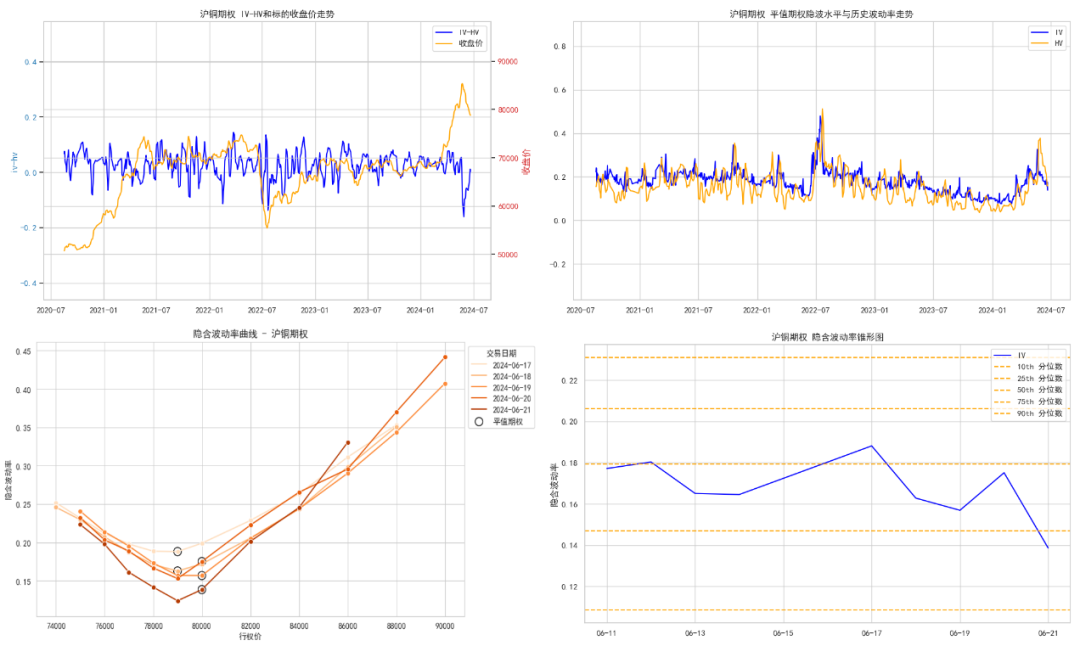Click the 'iv-hv' left axis label

pos(14,163)
